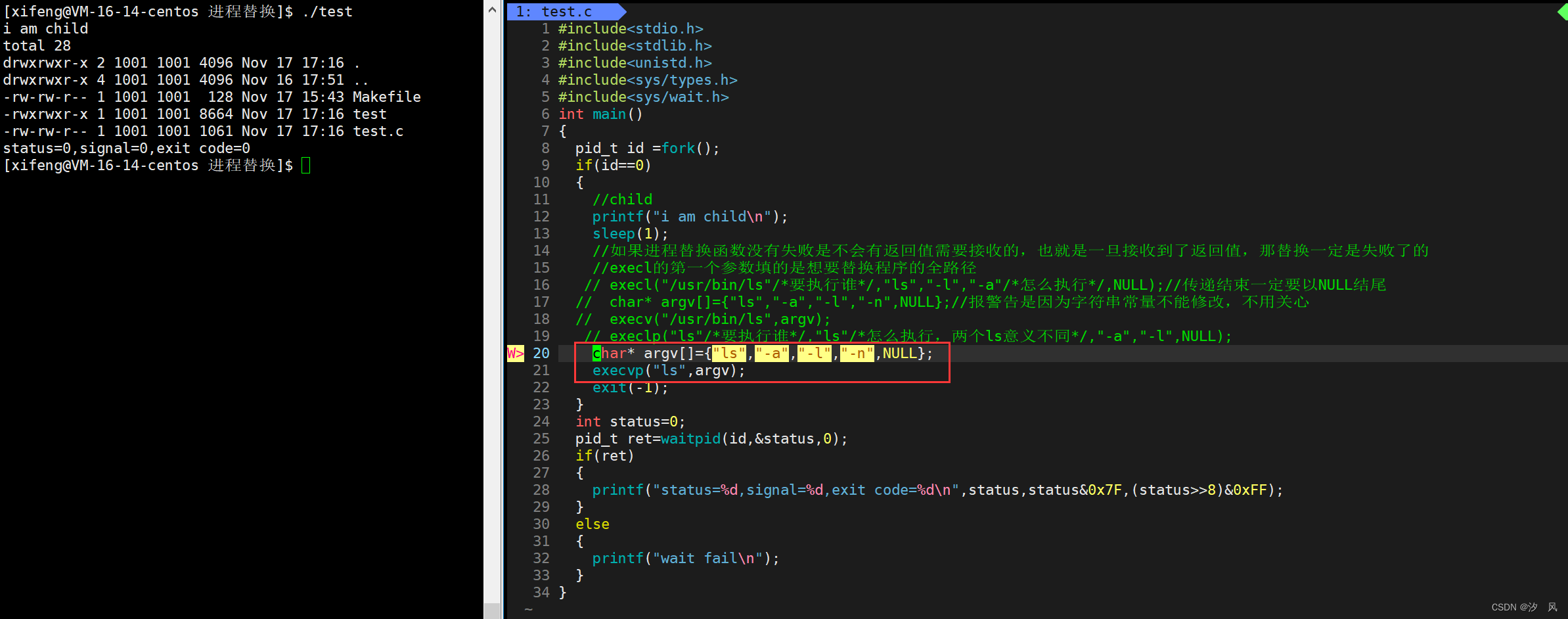This screenshot has height=619, width=1568.
Task: Click the executable 'test' listing row
Action: pos(195,114)
